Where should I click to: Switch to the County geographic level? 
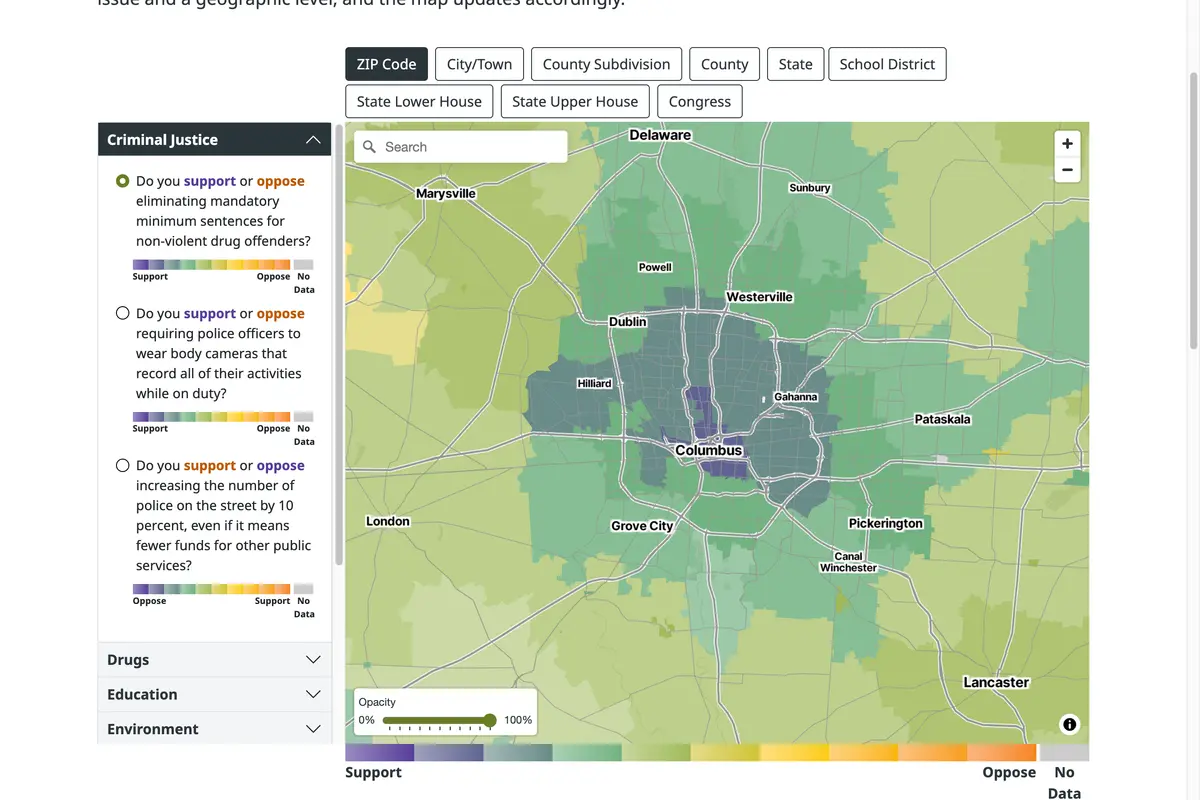click(724, 64)
